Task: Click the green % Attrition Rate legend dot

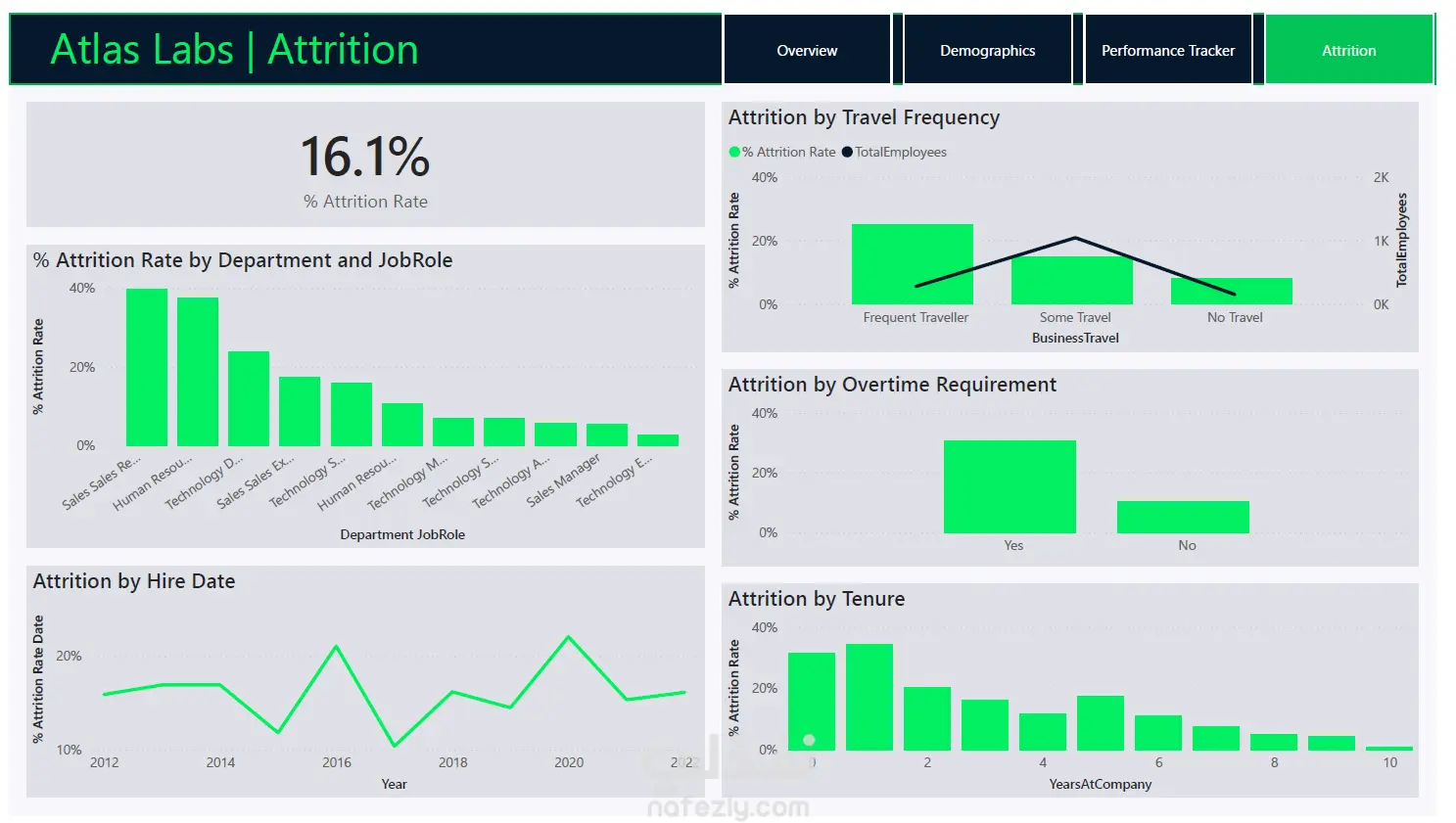Action: (x=734, y=152)
